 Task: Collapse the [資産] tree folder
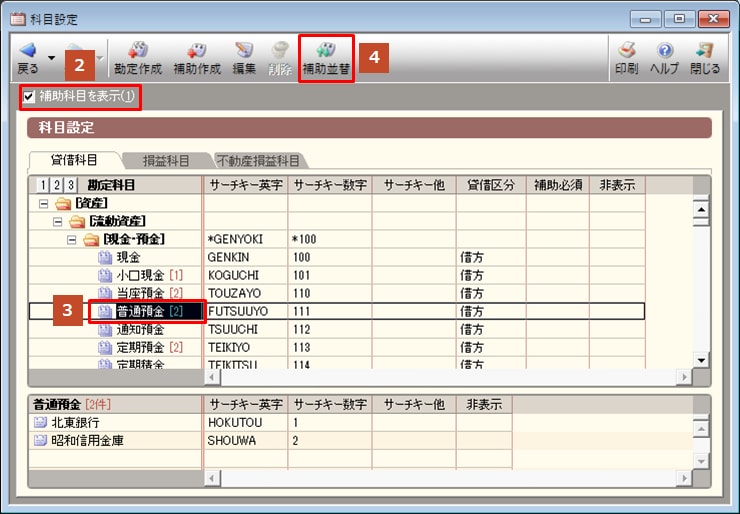44,204
